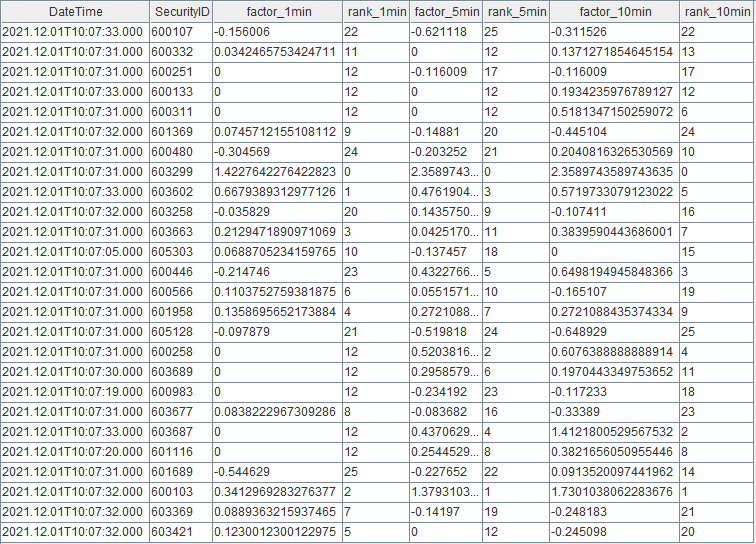
Task: Sort by the factor_1min column header
Action: click(276, 11)
